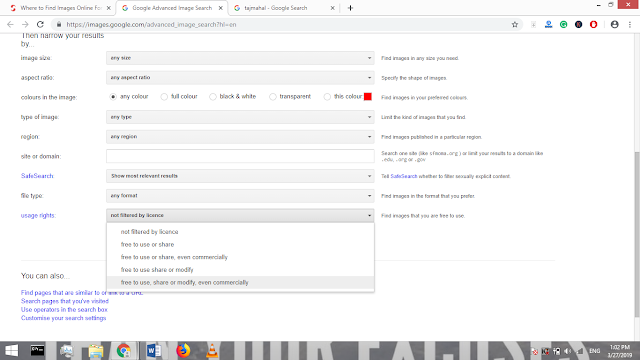Screen dimensions: 640x360
Task: Select the full colour radio button
Action: (x=164, y=97)
